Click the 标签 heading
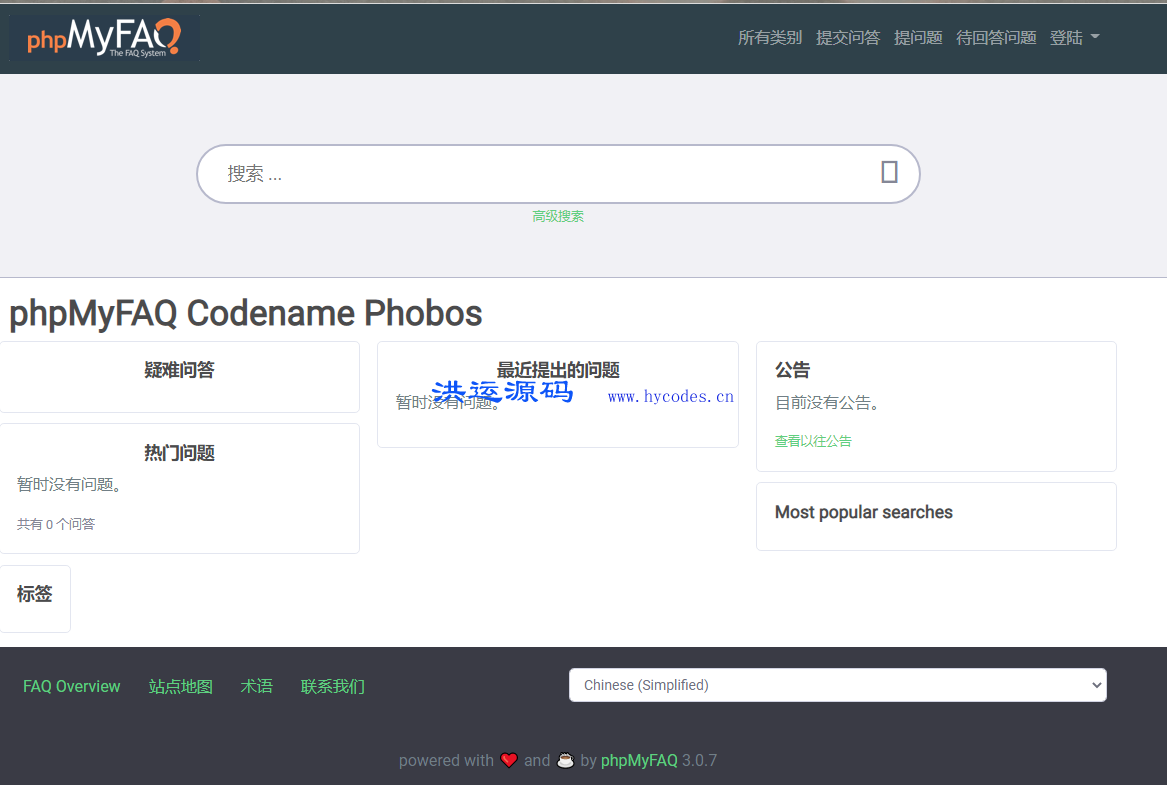Viewport: 1167px width, 785px height. [x=35, y=594]
